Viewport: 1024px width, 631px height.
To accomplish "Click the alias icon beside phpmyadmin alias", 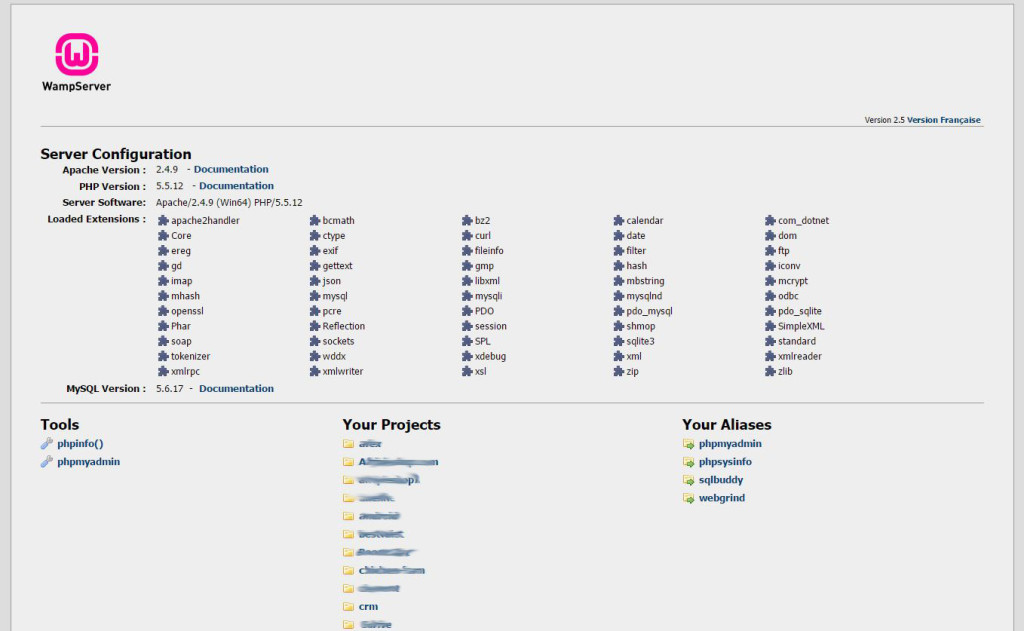I will pyautogui.click(x=688, y=444).
